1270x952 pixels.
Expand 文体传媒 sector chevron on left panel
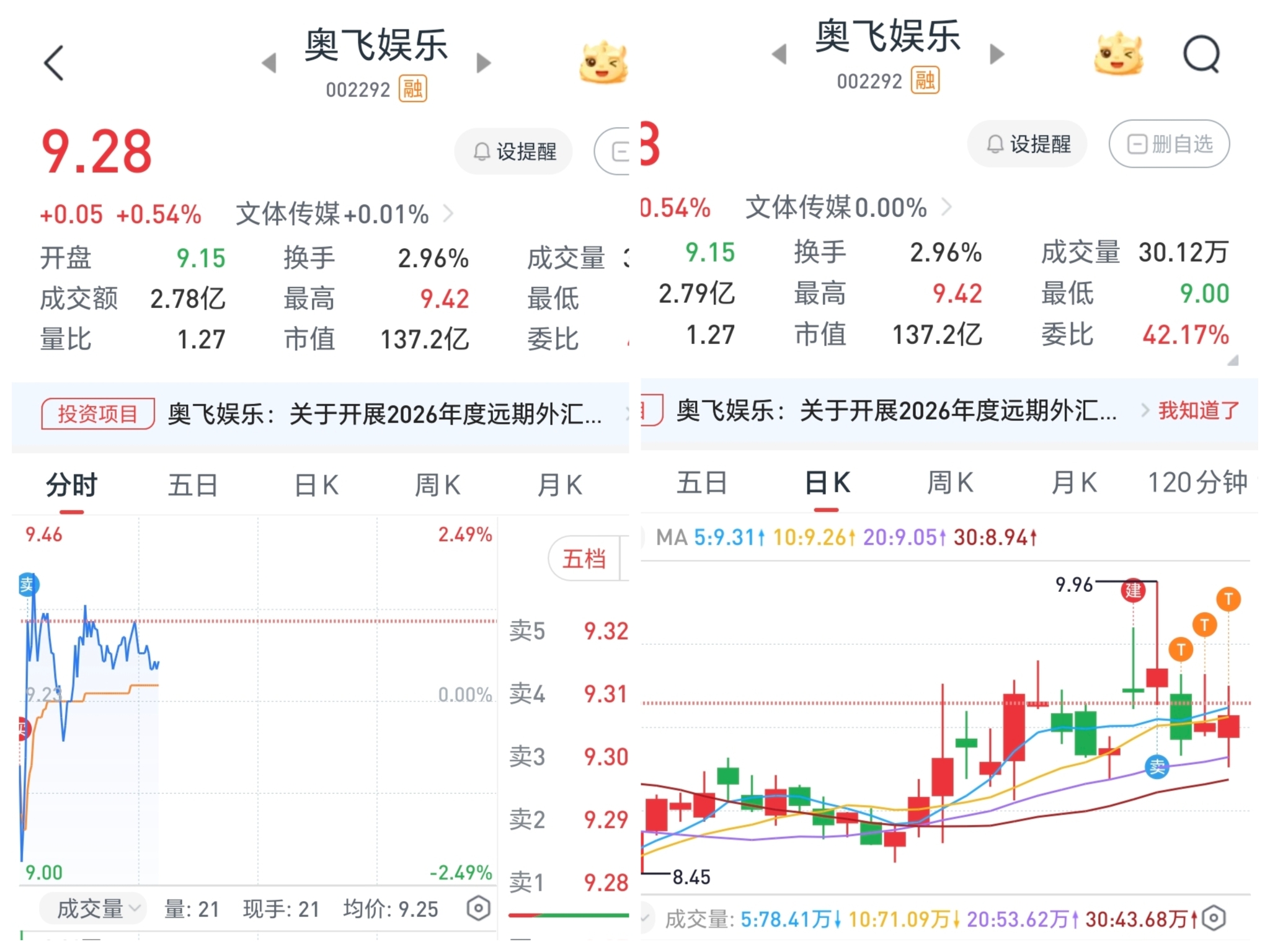coord(448,214)
